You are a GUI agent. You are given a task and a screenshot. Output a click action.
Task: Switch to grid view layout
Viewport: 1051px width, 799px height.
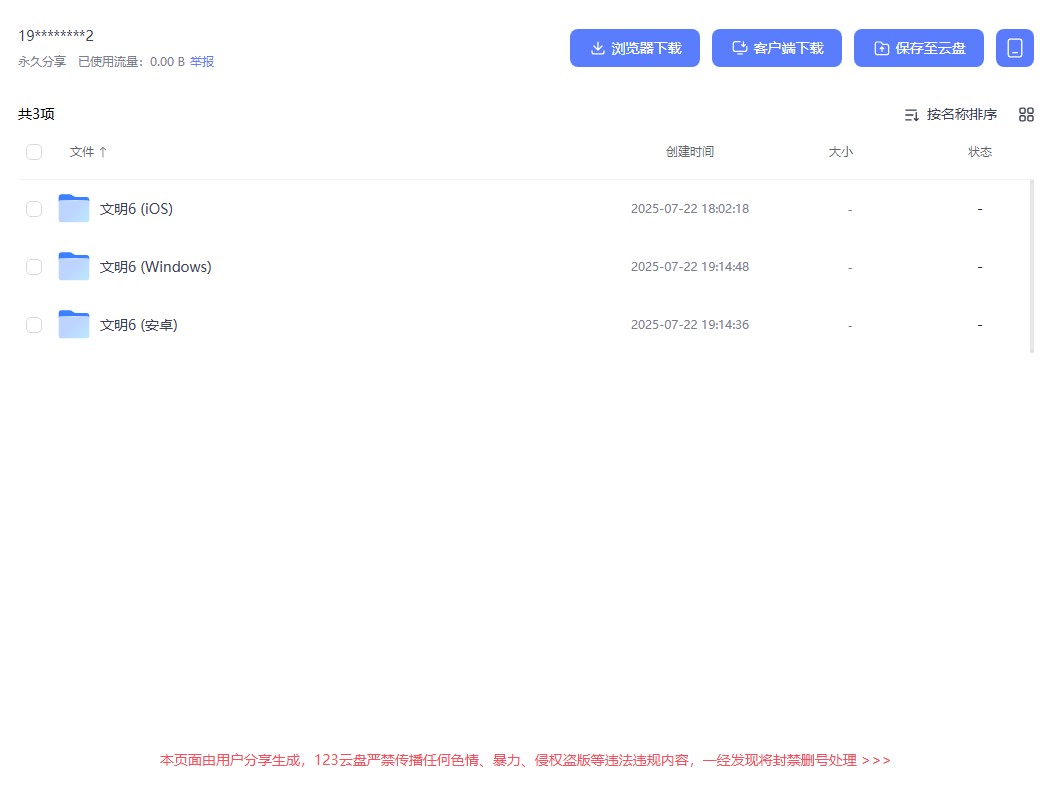click(x=1026, y=114)
